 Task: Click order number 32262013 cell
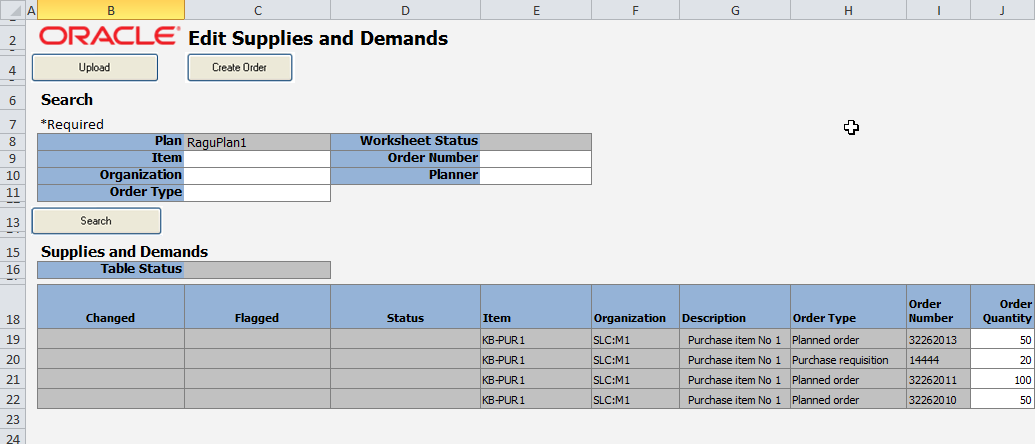pos(938,339)
